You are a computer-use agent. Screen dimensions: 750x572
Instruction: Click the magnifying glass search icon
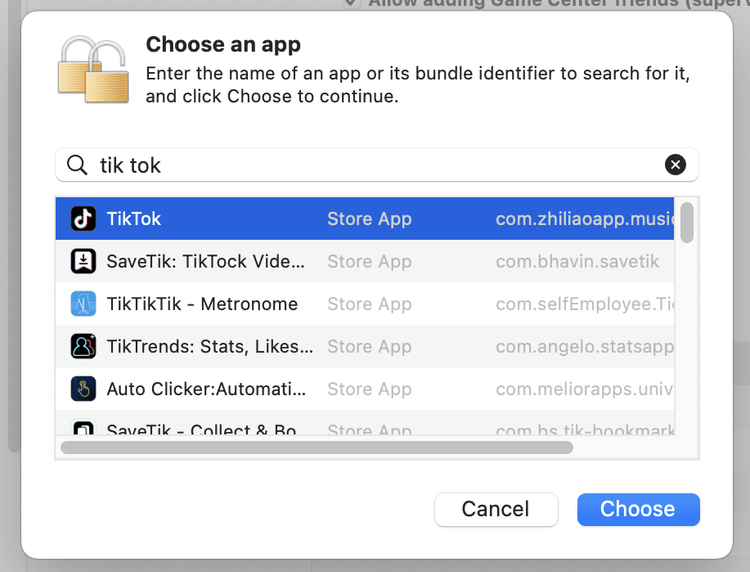77,165
